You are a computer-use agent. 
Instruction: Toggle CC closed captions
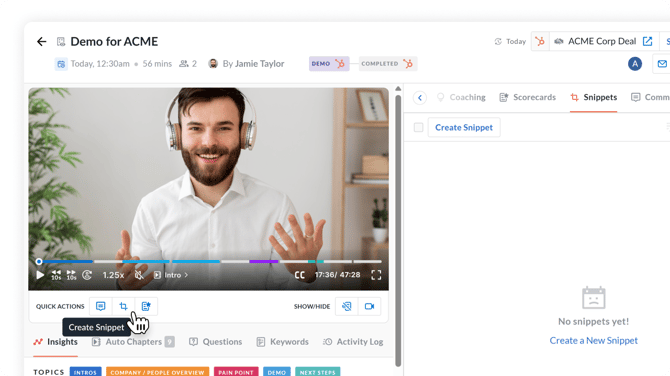(300, 275)
